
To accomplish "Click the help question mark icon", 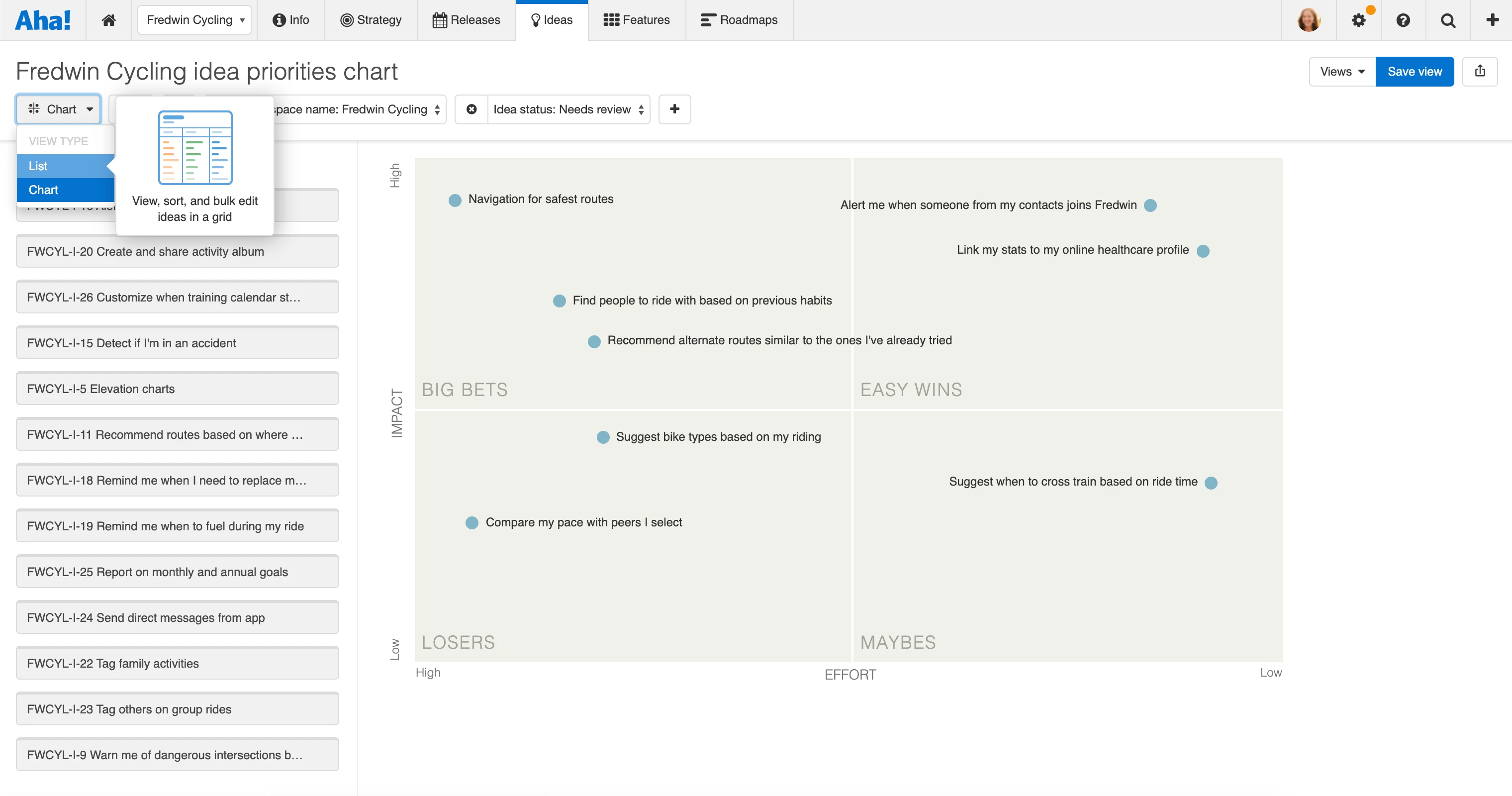I will click(1403, 20).
